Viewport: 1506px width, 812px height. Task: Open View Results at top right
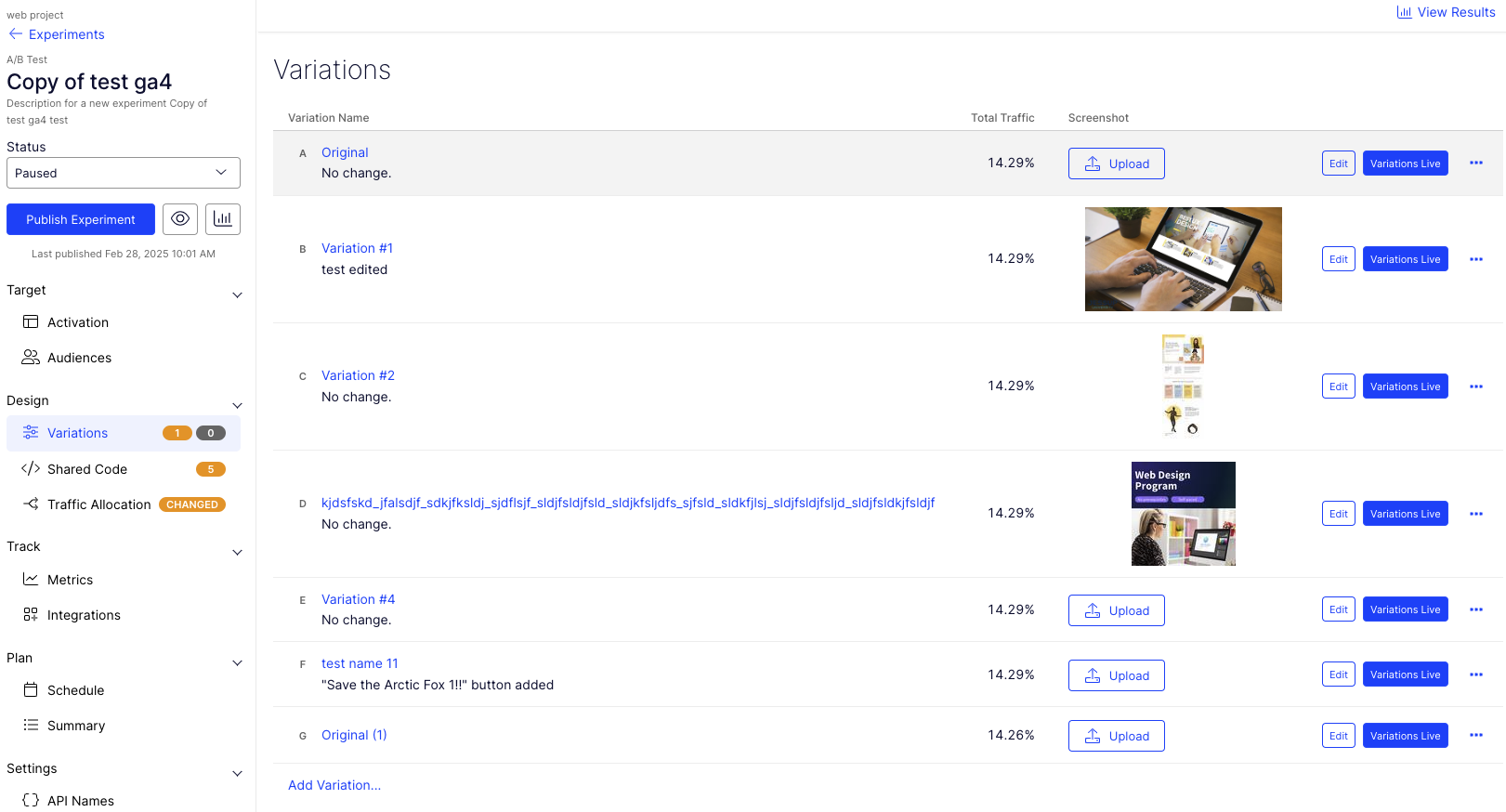point(1446,12)
